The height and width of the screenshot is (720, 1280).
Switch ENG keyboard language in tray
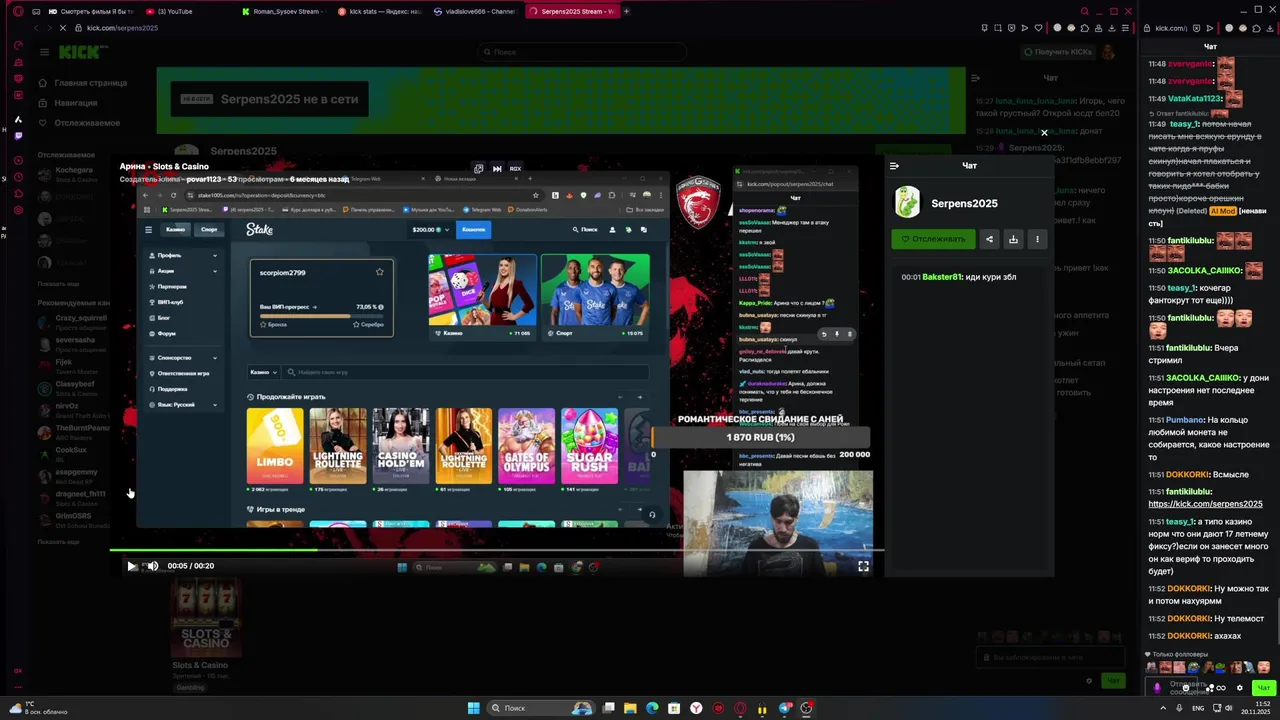click(1198, 708)
